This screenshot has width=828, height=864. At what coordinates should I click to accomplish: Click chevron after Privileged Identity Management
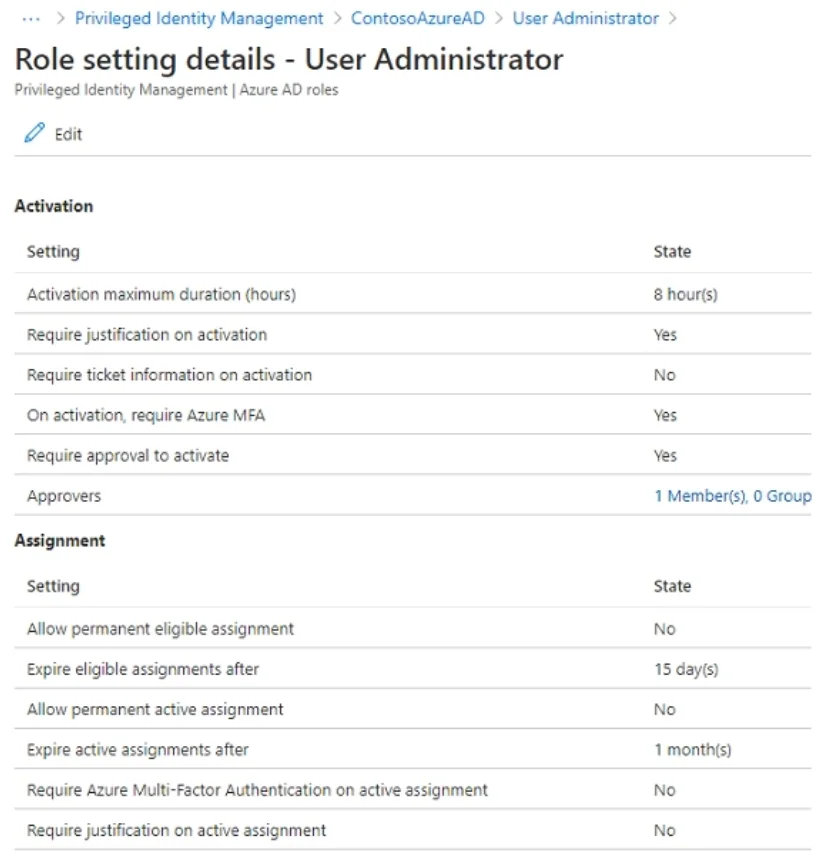[338, 19]
